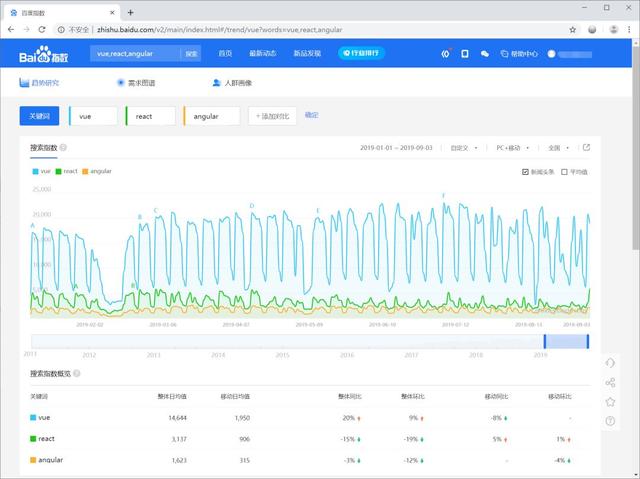Enable the 平均值 checkbox
The height and width of the screenshot is (479, 640).
click(564, 172)
